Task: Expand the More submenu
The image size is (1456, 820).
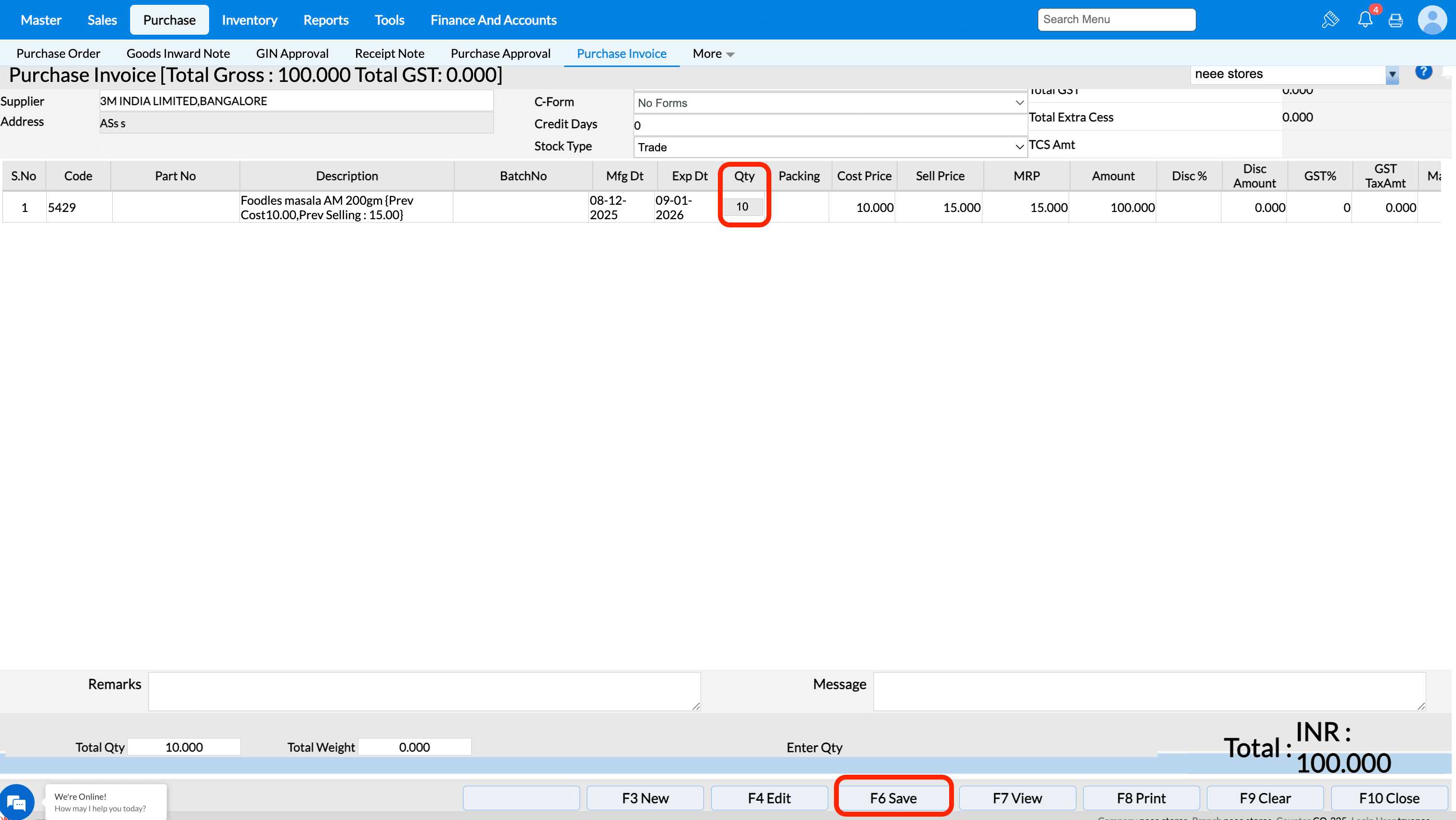Action: point(713,53)
